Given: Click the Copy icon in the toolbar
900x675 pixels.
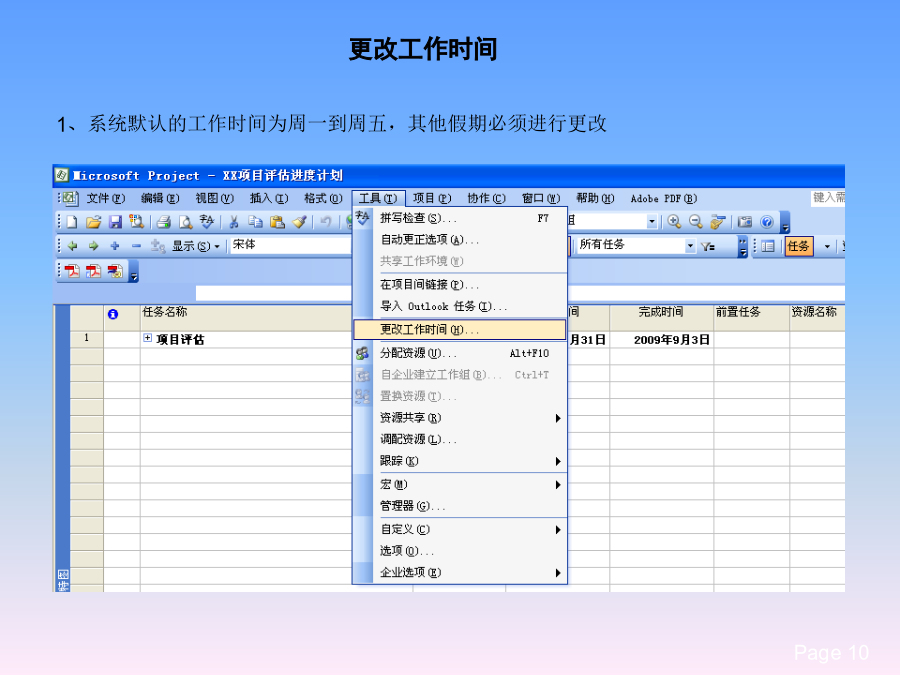Looking at the screenshot, I should (x=255, y=222).
